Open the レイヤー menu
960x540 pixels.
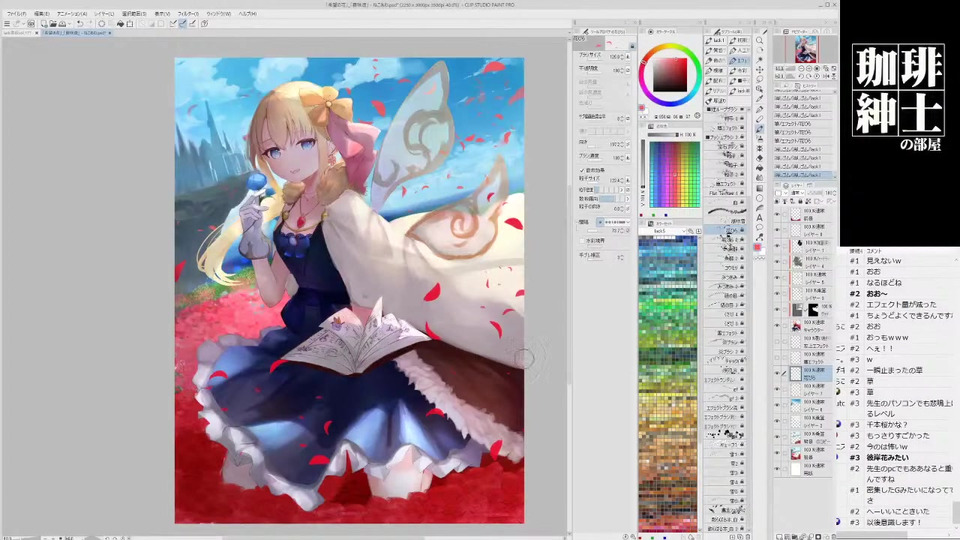[x=105, y=14]
